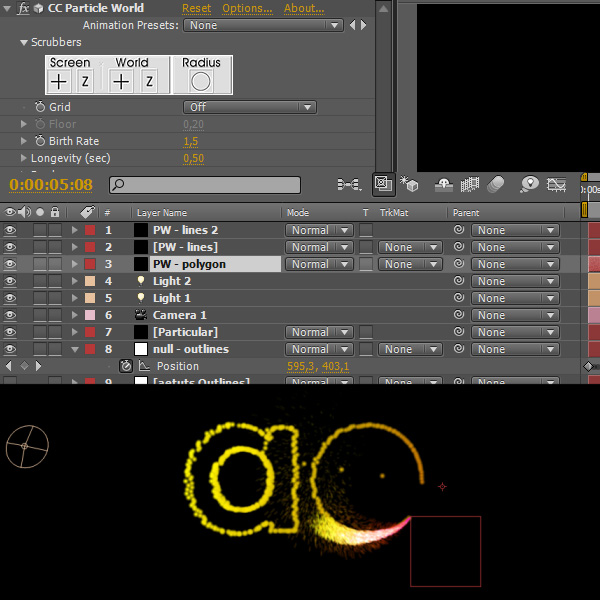
Task: Expand the Longevity (sec) property
Action: [x=24, y=158]
